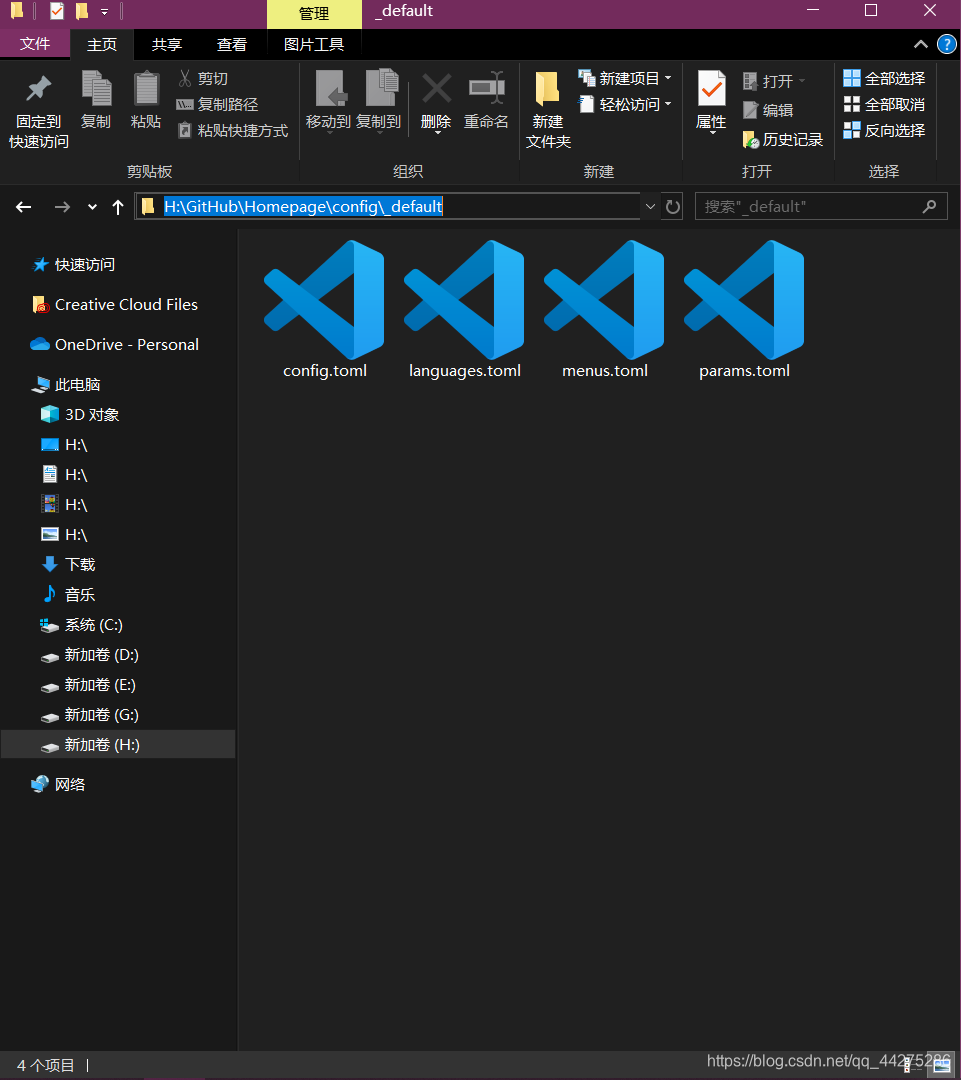Screen dimensions: 961x1080
Task: Open recent locations dropdown arrow
Action: [92, 207]
